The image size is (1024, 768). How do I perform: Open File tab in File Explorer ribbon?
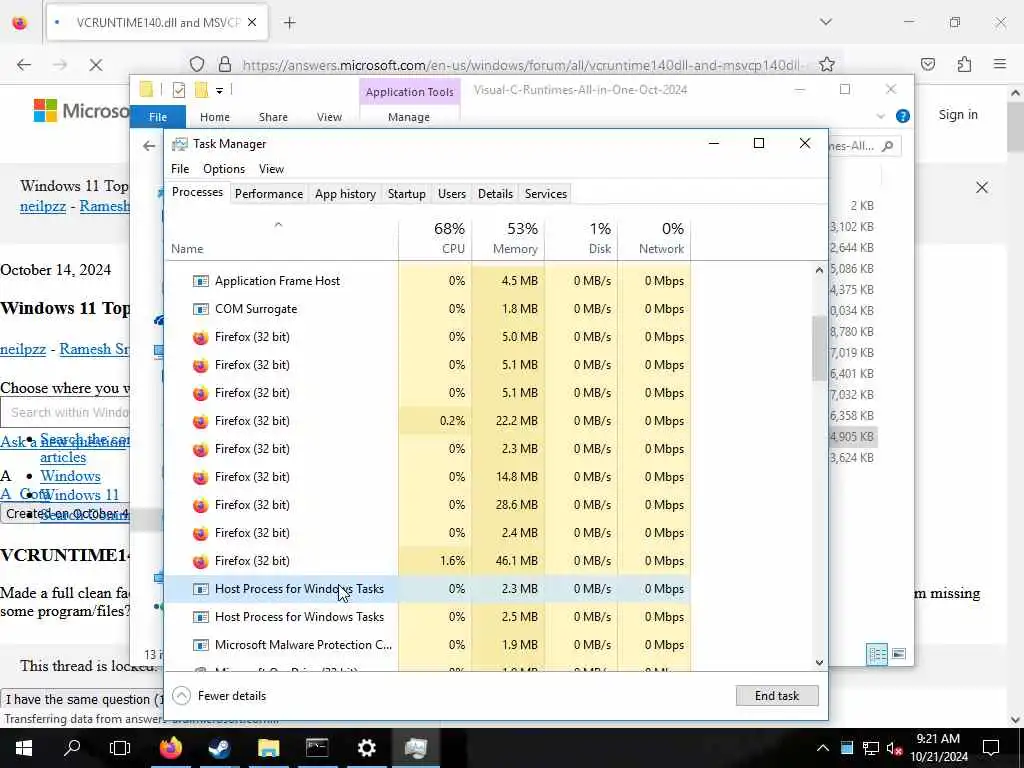pyautogui.click(x=158, y=117)
